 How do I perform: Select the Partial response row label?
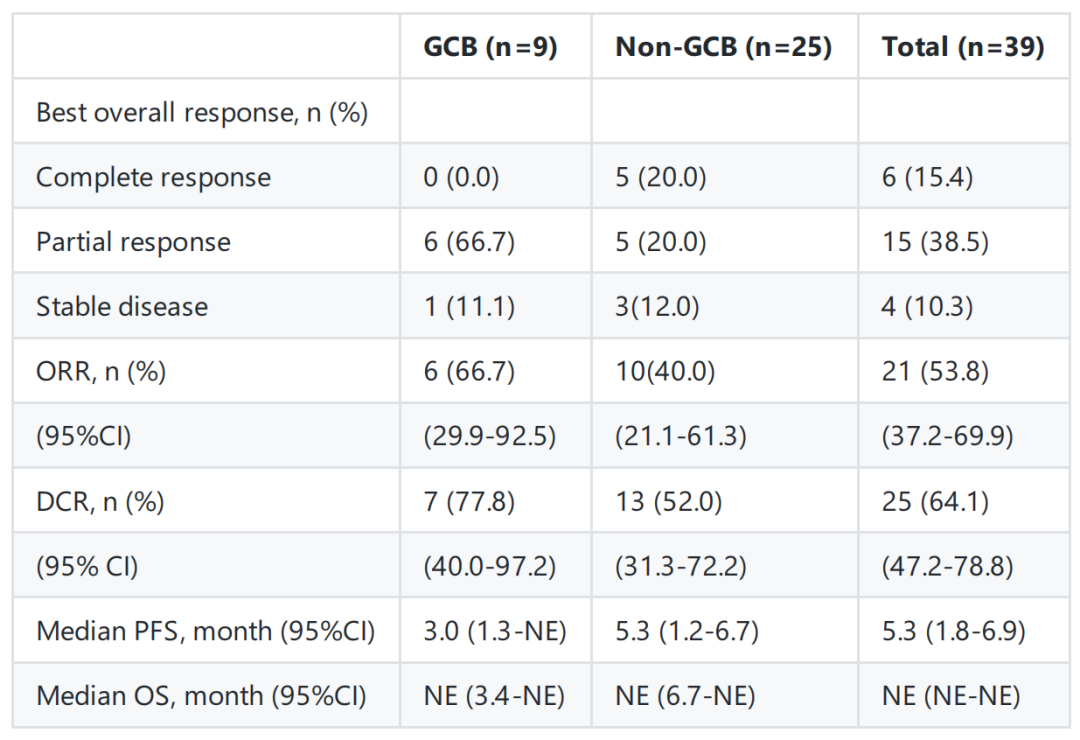[x=133, y=242]
